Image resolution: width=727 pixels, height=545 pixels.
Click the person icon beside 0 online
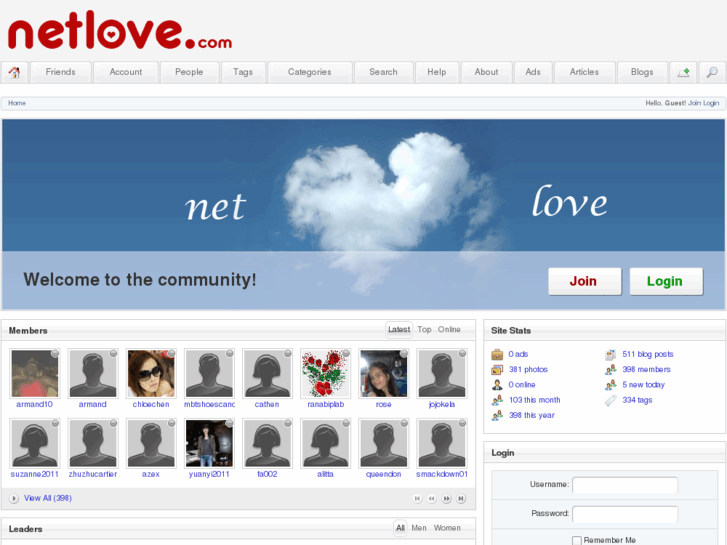[x=497, y=385]
